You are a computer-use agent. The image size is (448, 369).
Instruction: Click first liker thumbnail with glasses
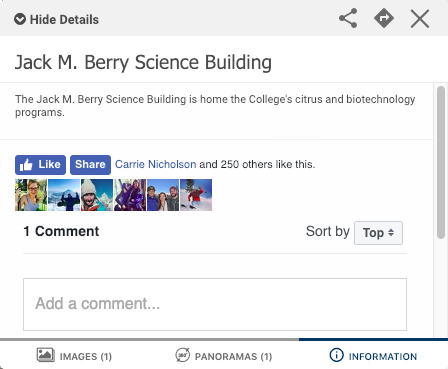(31, 195)
